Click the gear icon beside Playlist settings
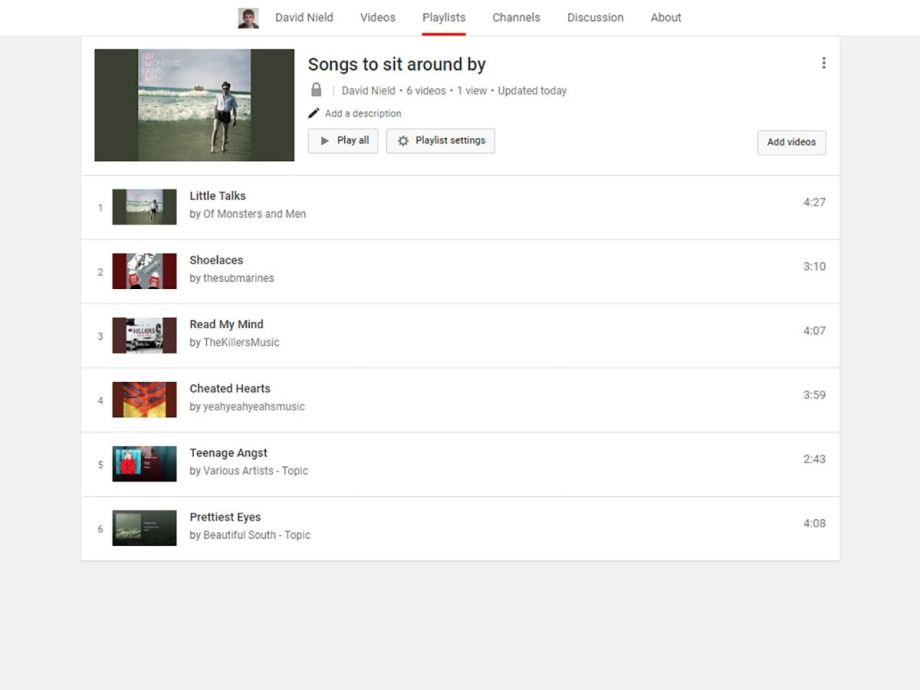Viewport: 920px width, 690px height. click(402, 141)
